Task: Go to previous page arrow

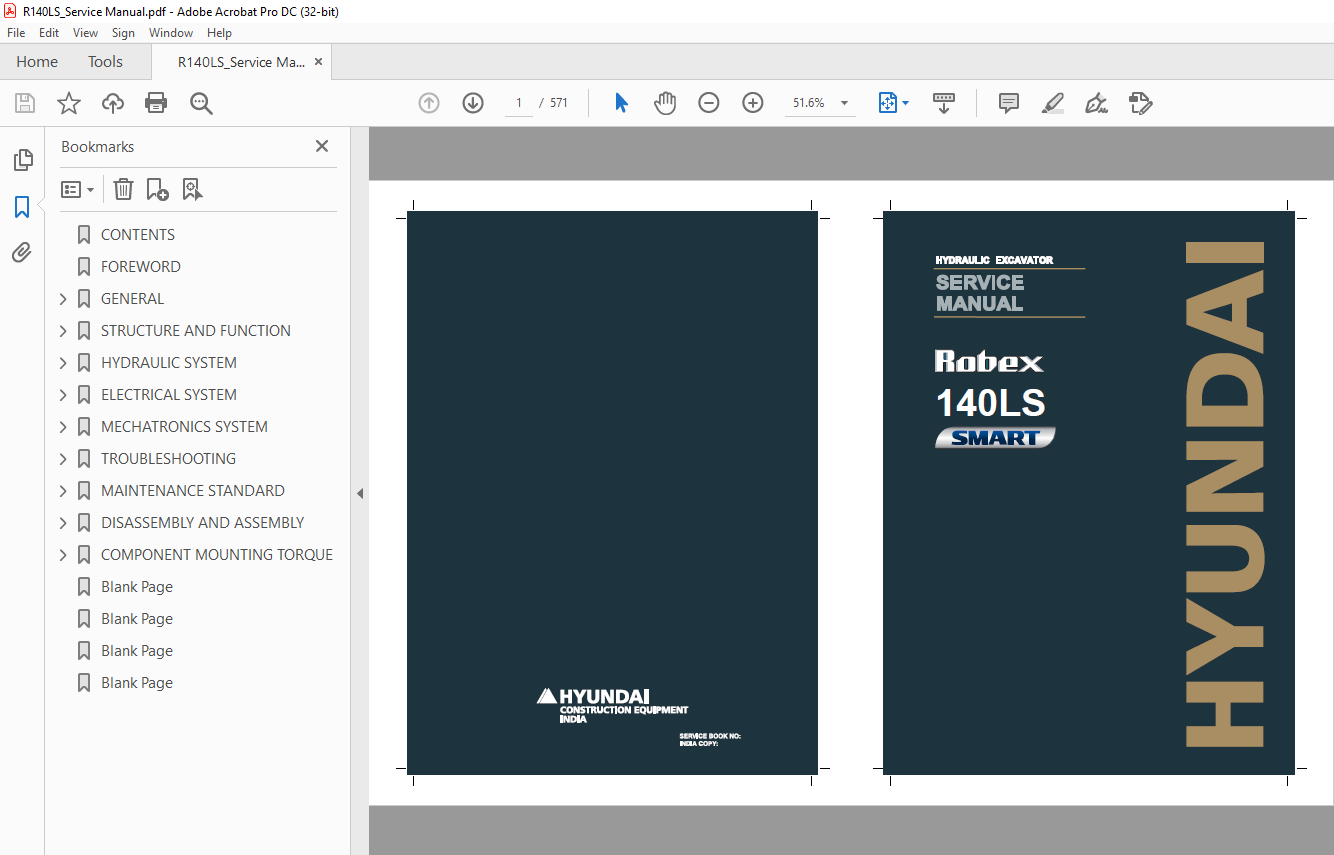Action: pos(429,103)
